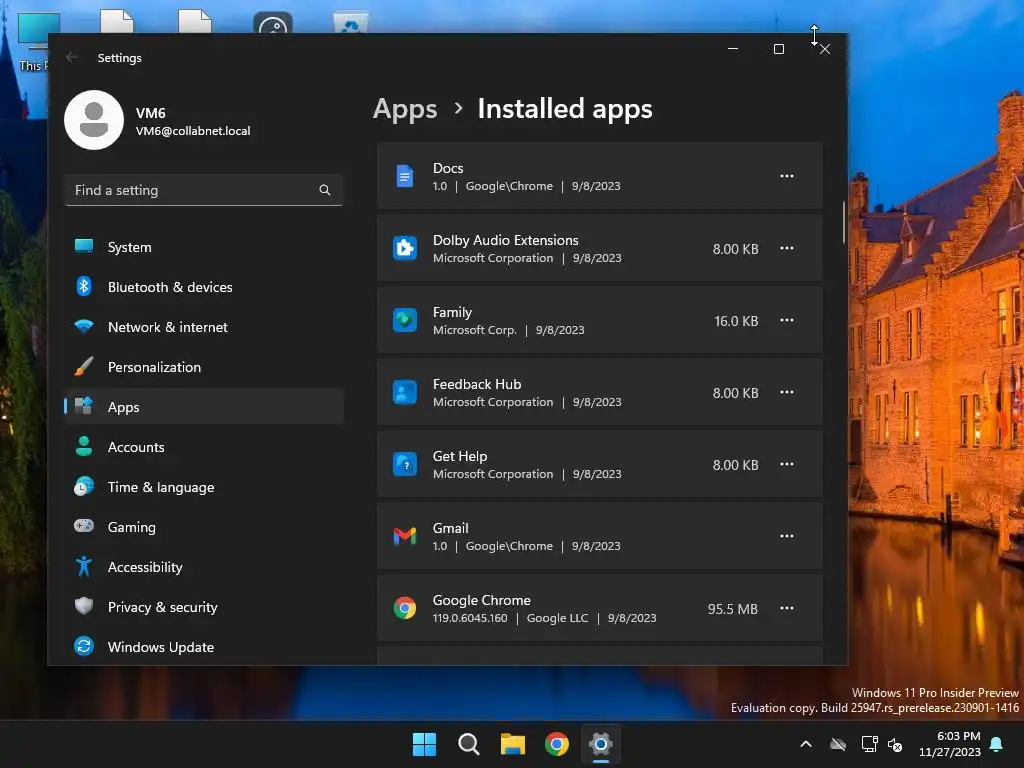Maximize the Settings window

click(778, 49)
